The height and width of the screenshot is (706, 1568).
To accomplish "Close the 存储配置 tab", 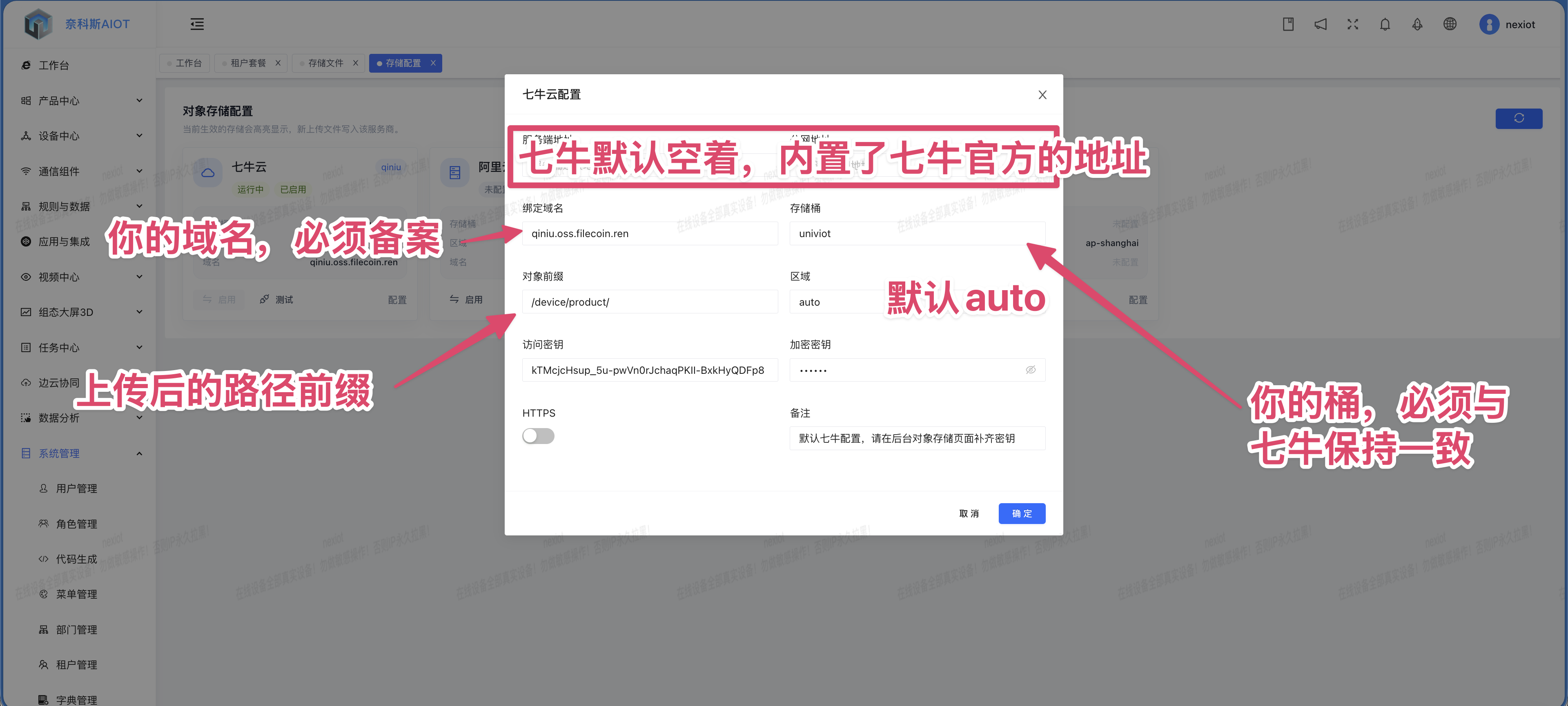I will pos(433,63).
